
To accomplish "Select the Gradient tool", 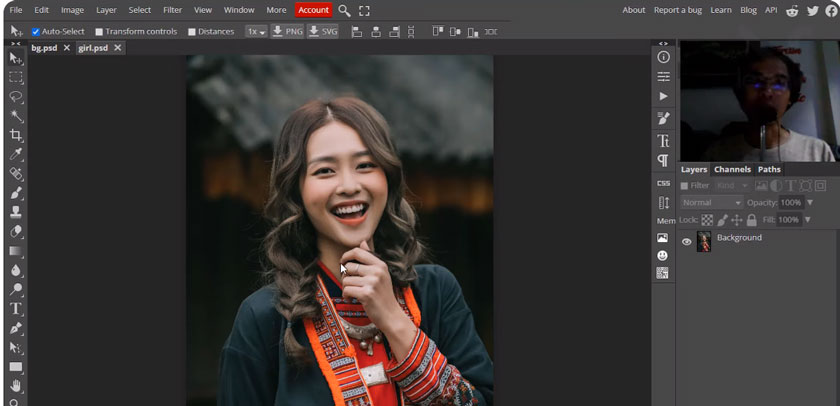I will (16, 251).
